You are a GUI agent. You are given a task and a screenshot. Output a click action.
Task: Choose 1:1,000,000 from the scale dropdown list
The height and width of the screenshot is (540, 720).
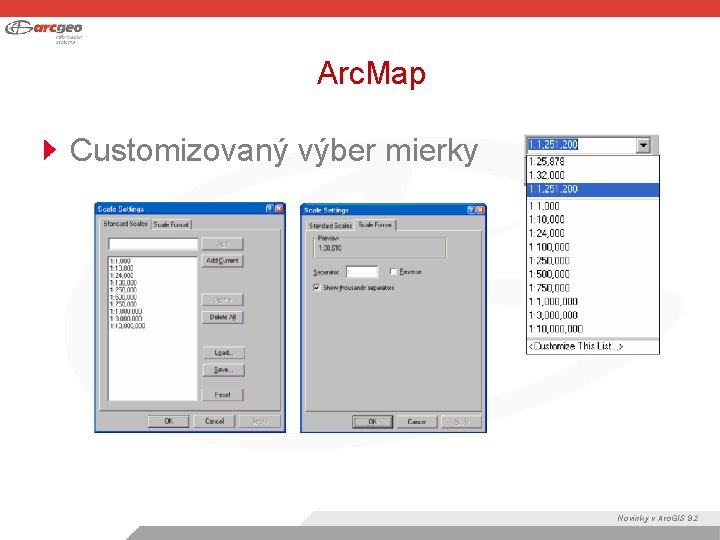click(x=592, y=302)
